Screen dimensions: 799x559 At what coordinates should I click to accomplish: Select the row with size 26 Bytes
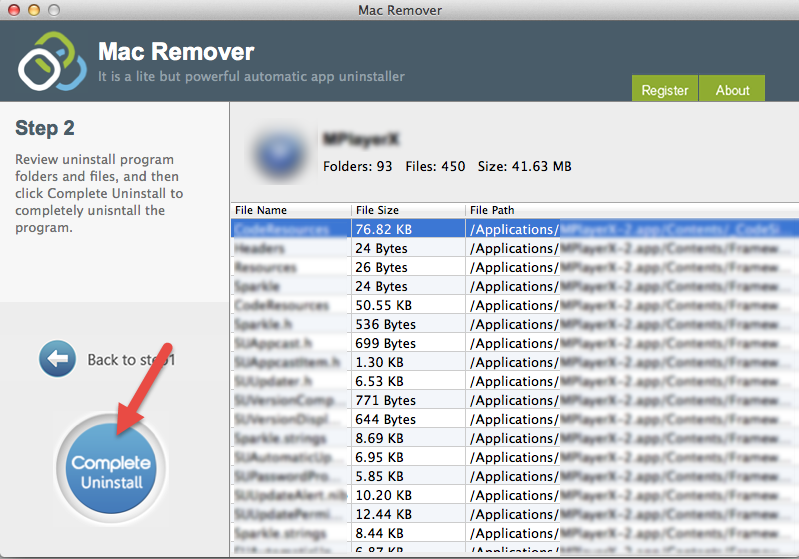point(515,268)
